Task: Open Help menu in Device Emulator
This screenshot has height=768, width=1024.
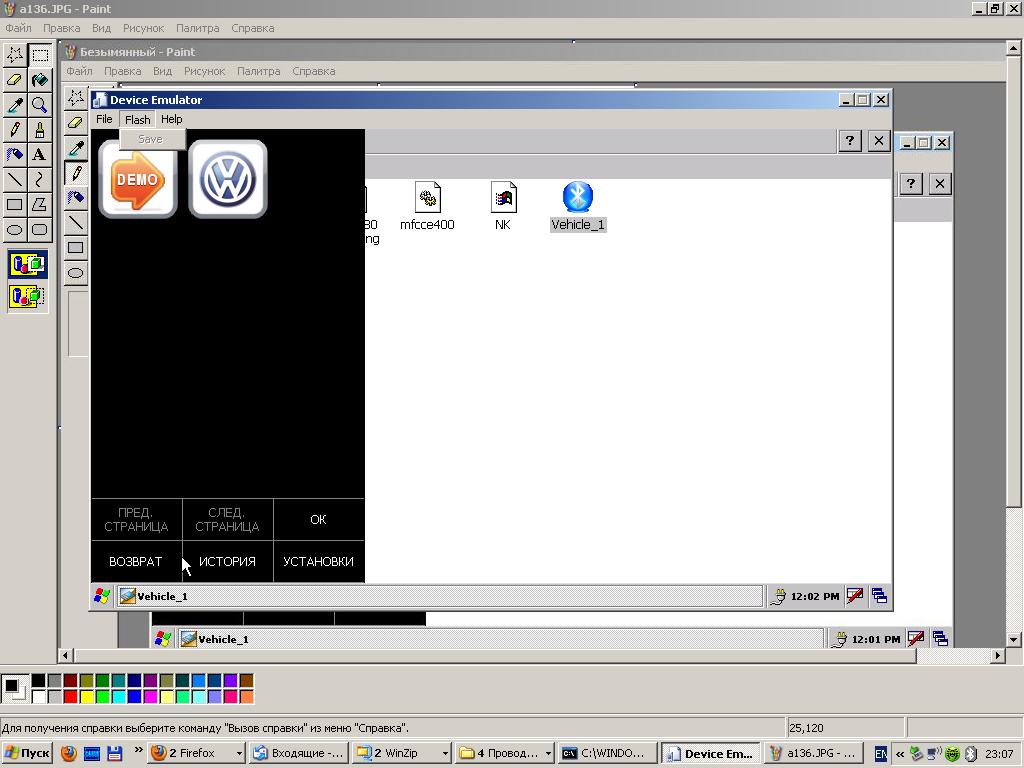Action: click(171, 119)
